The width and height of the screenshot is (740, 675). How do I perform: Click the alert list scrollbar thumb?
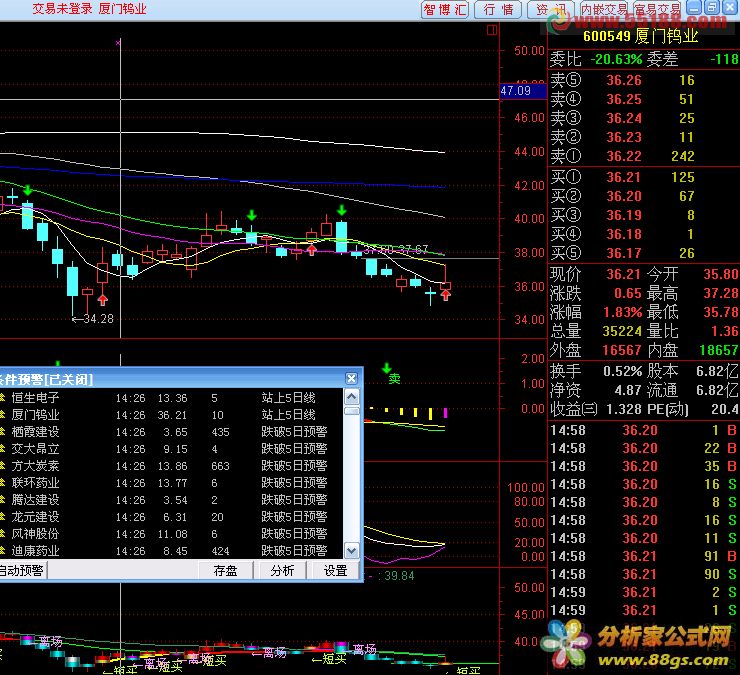(x=352, y=411)
